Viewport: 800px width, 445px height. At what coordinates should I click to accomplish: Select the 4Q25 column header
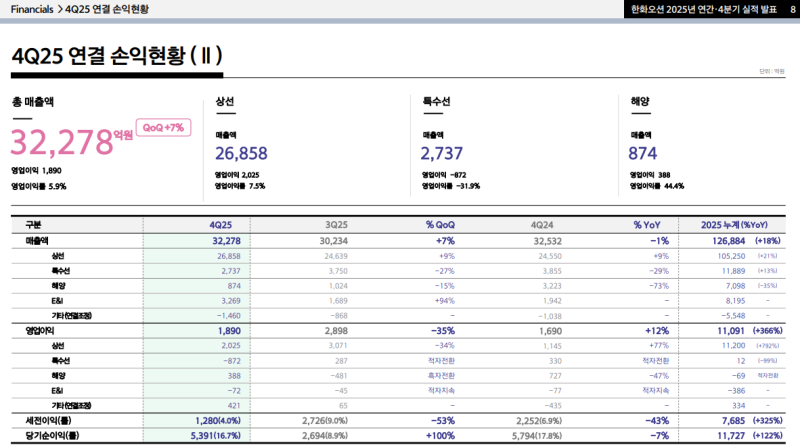pos(221,224)
